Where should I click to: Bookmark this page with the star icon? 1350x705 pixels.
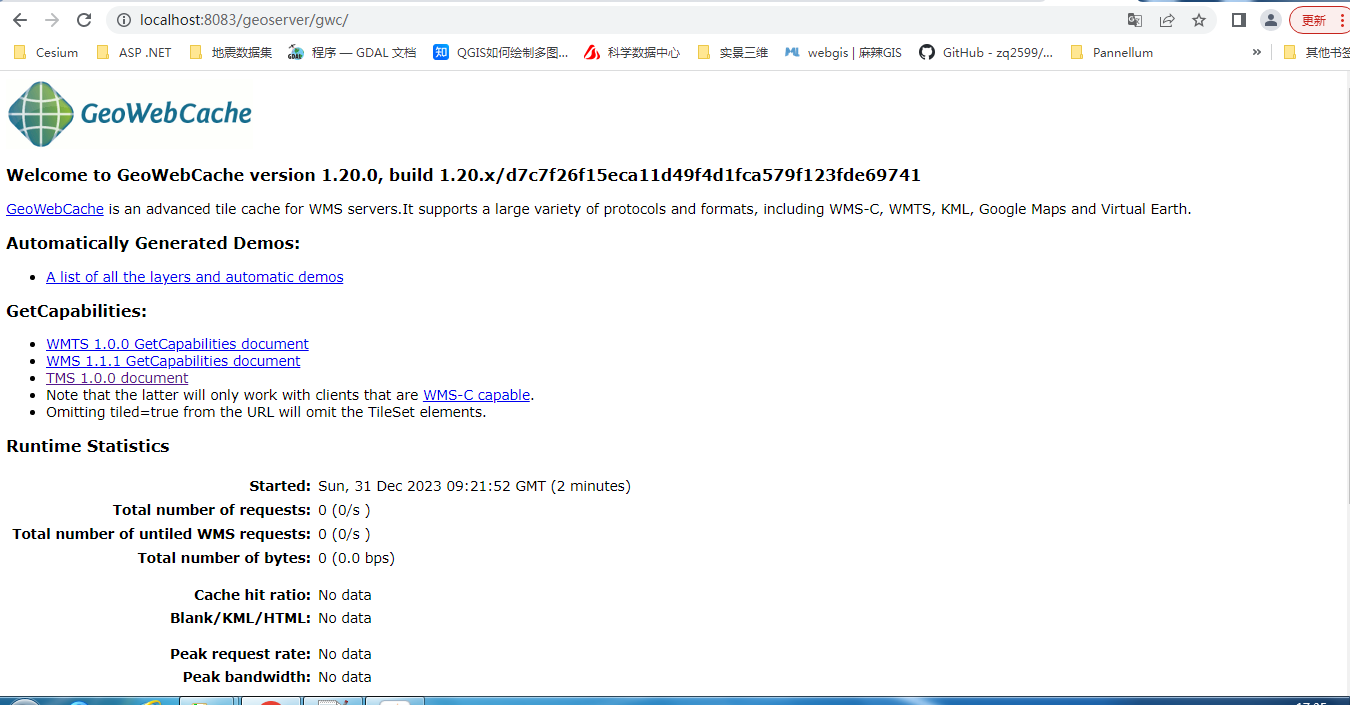[1199, 20]
